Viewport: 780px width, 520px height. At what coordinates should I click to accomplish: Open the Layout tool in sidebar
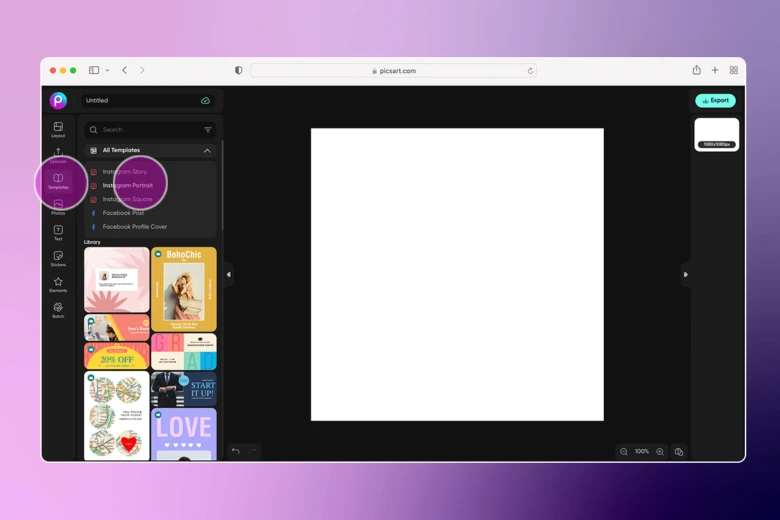(x=58, y=129)
